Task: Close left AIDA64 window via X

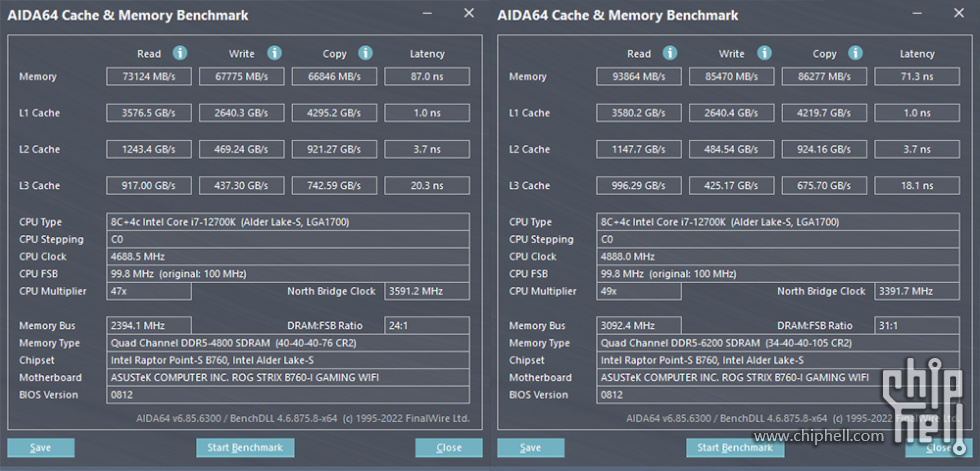Action: coord(469,13)
